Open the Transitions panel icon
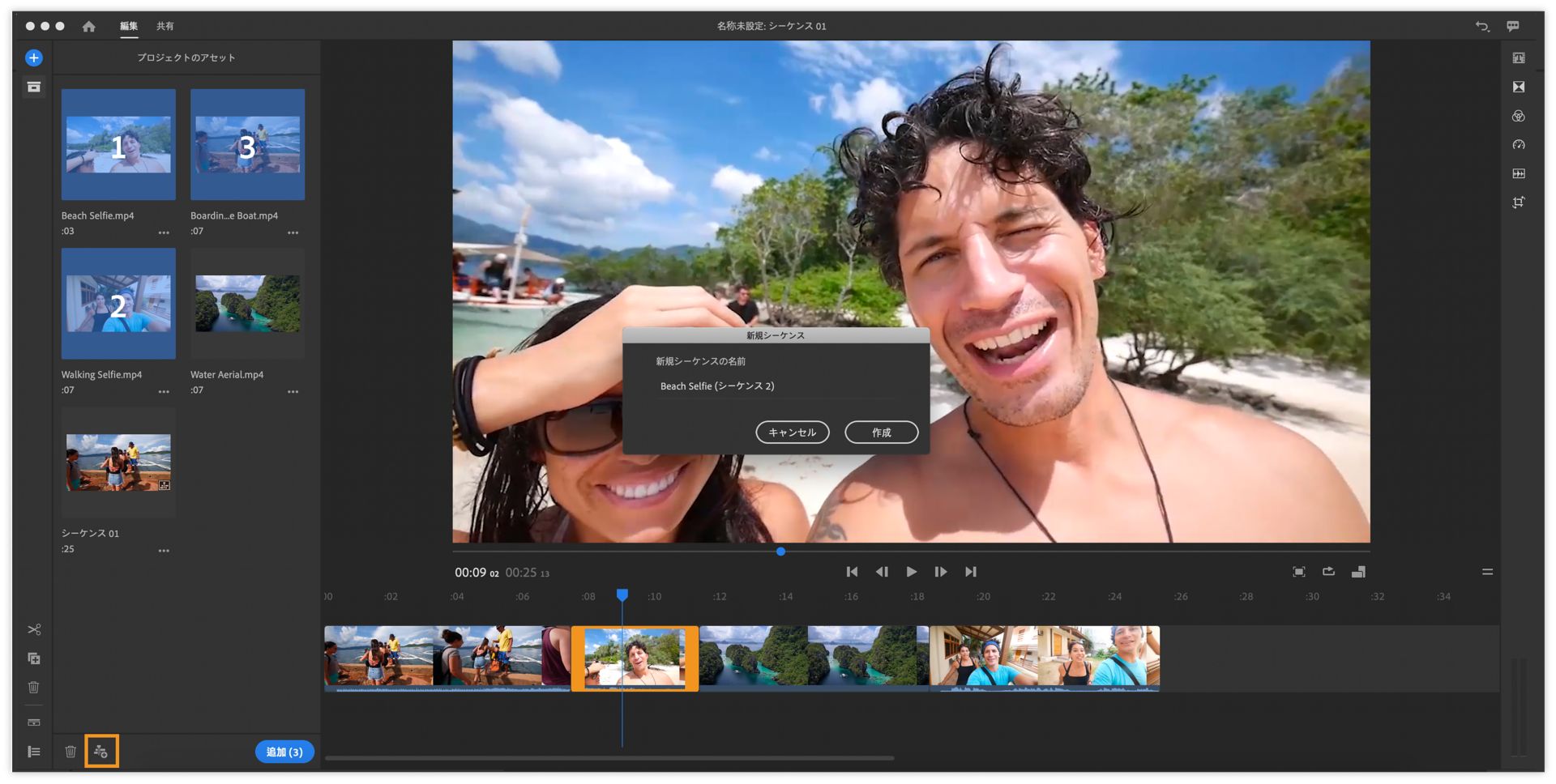This screenshot has width=1556, height=784. pyautogui.click(x=1519, y=87)
